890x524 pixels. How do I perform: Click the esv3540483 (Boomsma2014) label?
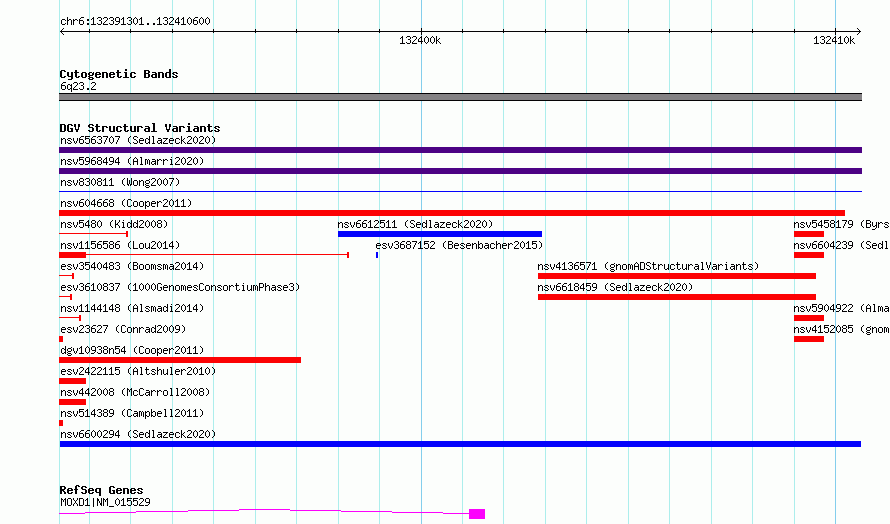click(132, 266)
